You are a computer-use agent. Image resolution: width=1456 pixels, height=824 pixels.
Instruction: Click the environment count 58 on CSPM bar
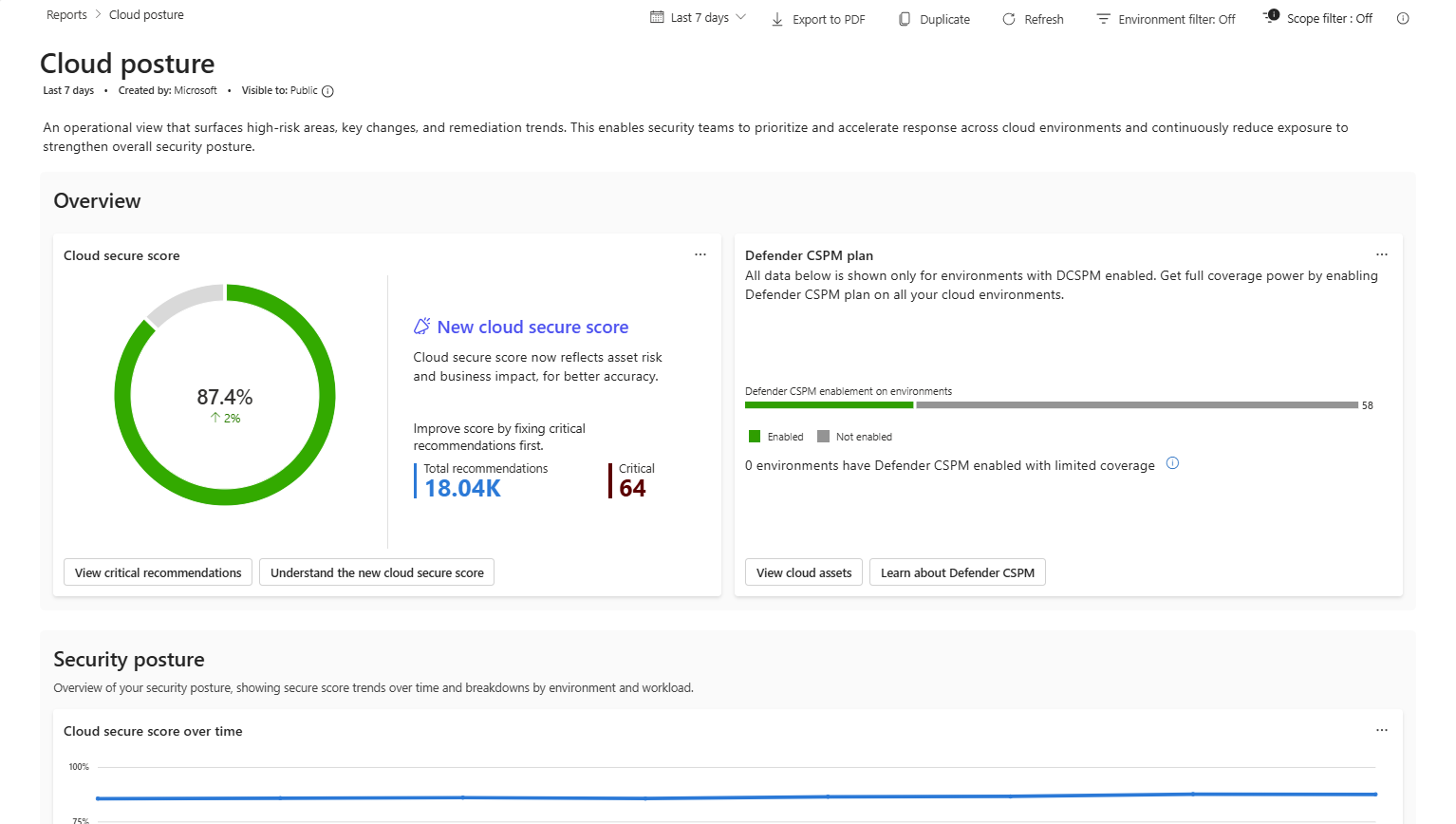(1368, 405)
